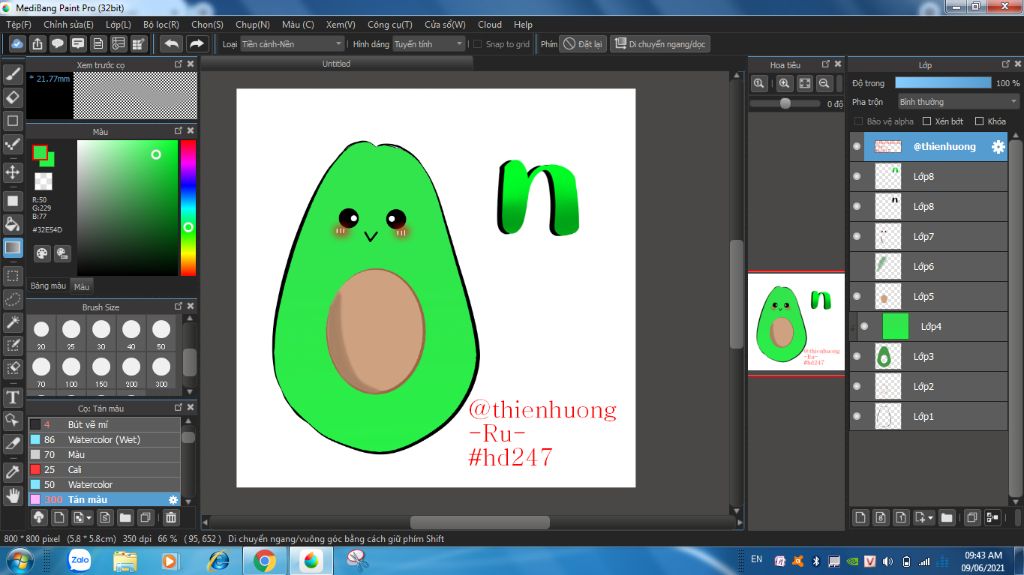Select the Bucket fill tool

click(x=12, y=224)
